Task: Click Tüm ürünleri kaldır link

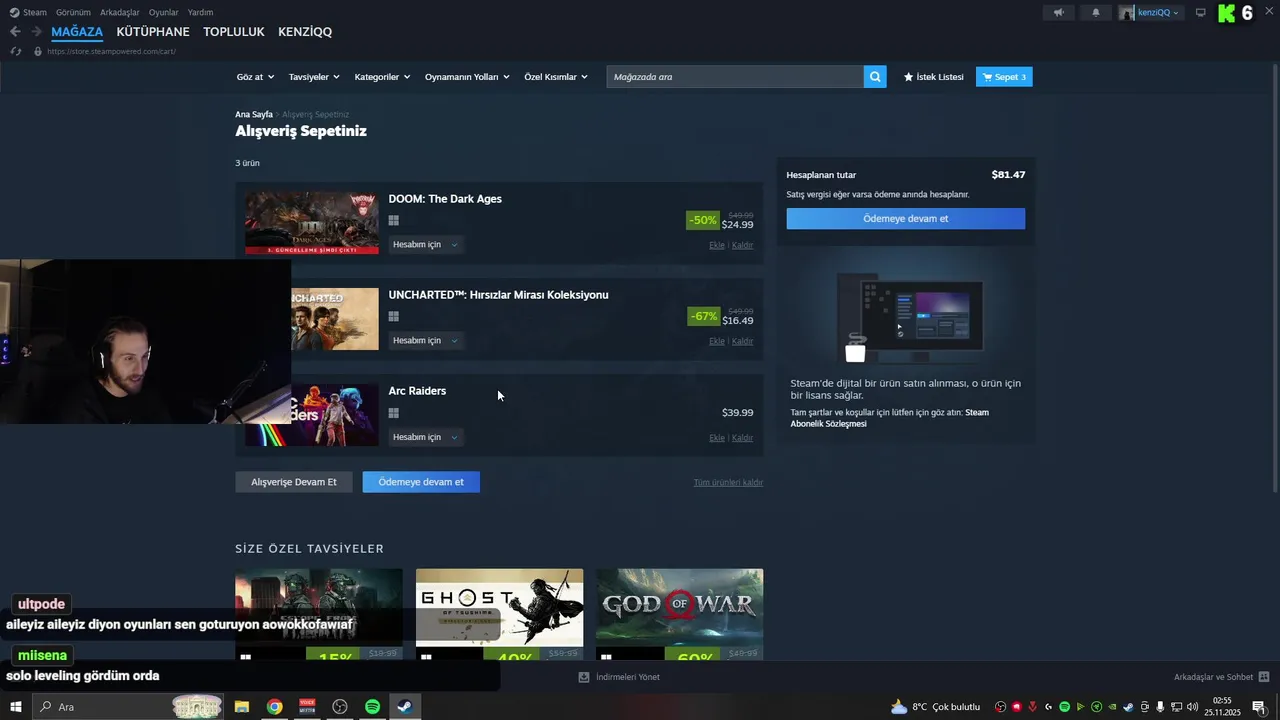Action: click(x=728, y=483)
